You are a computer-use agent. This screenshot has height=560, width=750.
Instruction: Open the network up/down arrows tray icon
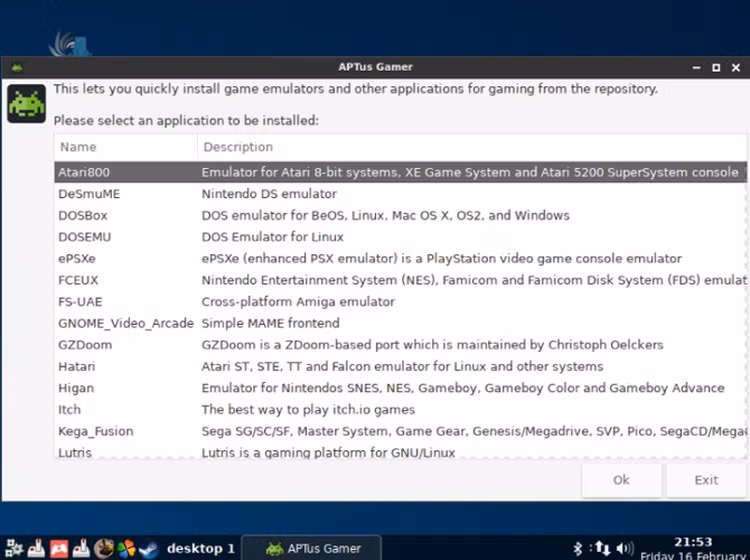[602, 549]
